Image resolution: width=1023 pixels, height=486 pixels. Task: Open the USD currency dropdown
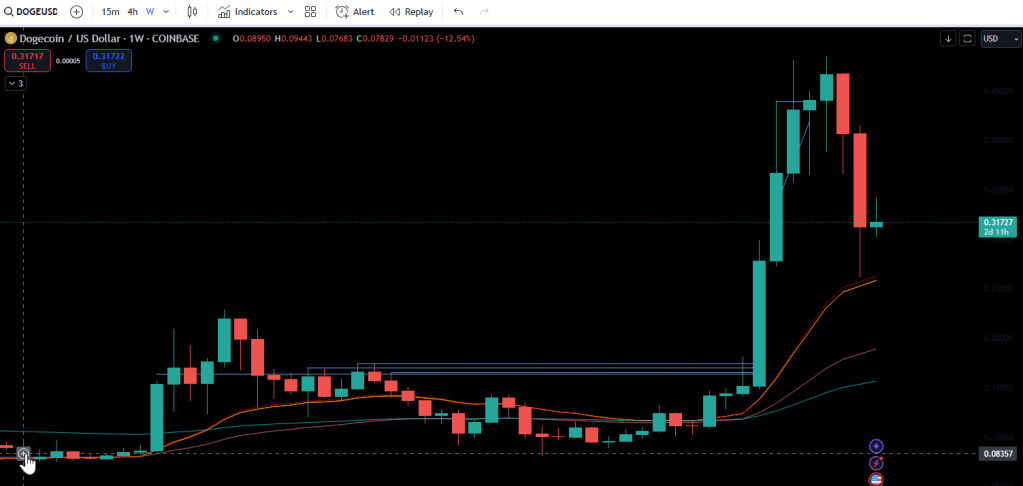pyautogui.click(x=1000, y=38)
